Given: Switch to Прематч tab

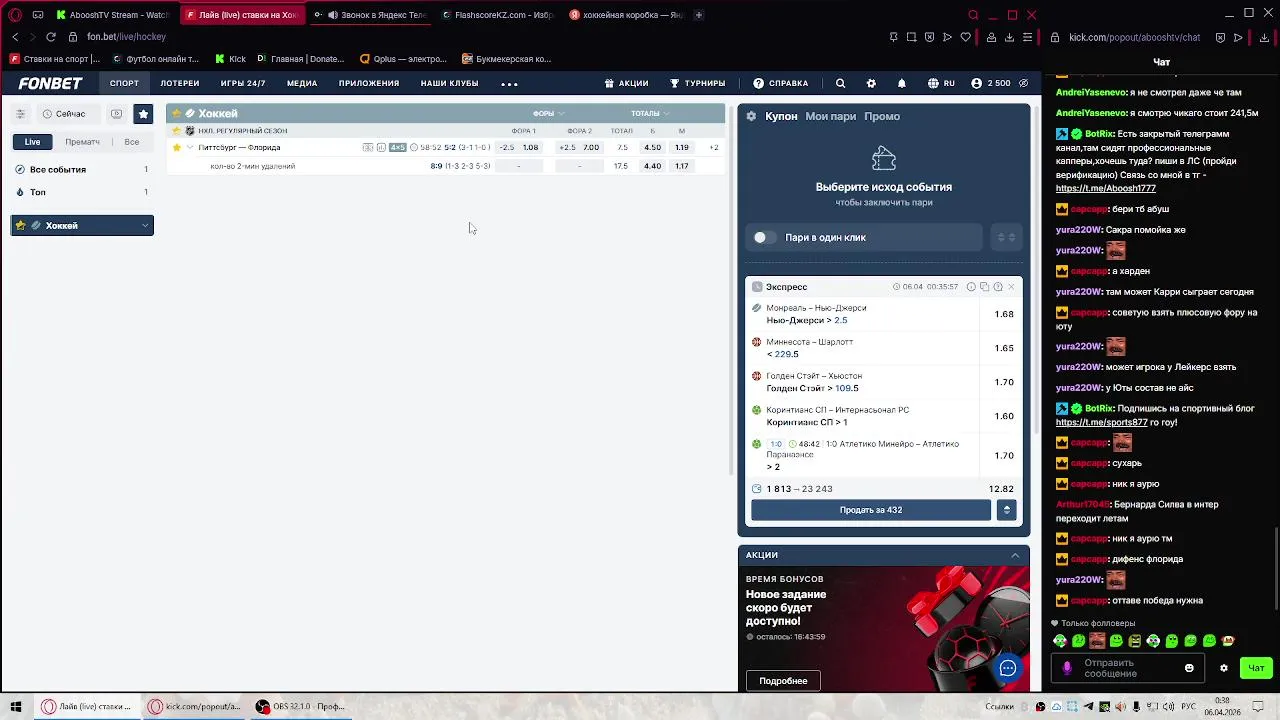Looking at the screenshot, I should click(x=82, y=142).
